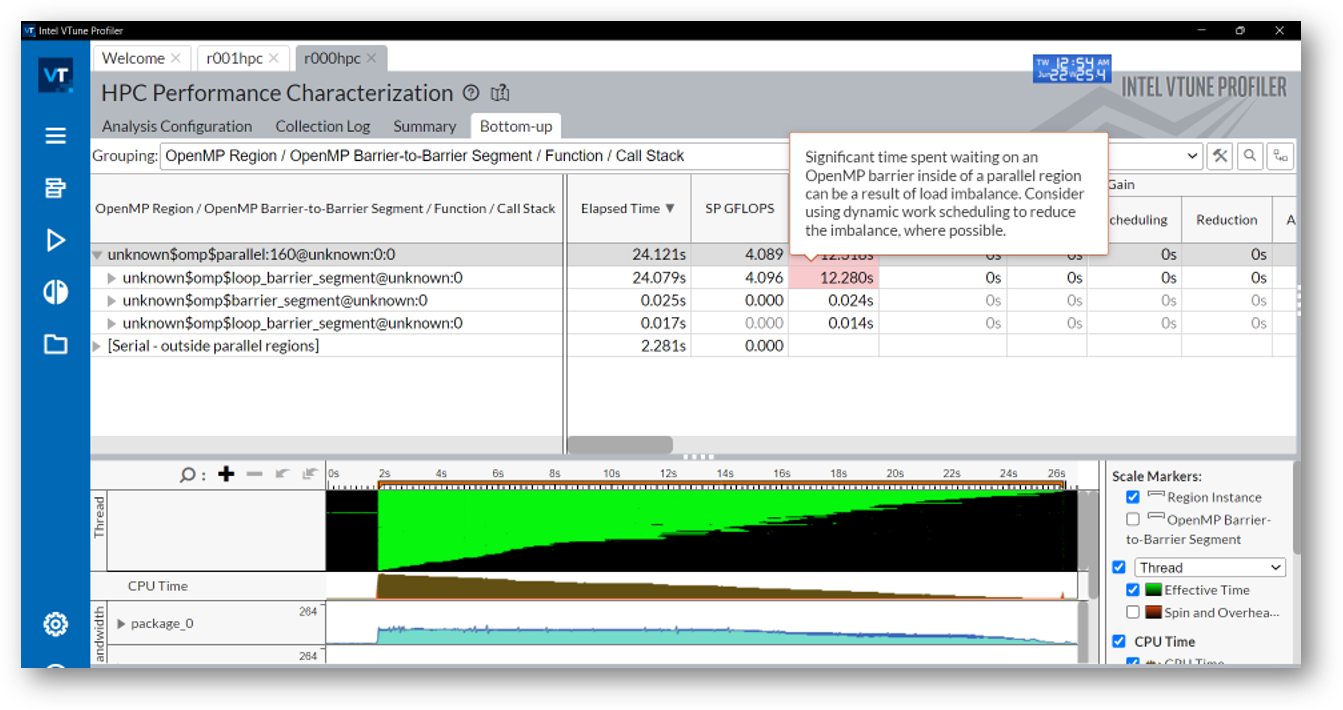Click the search magnifier icon next to Grouping

click(1250, 156)
